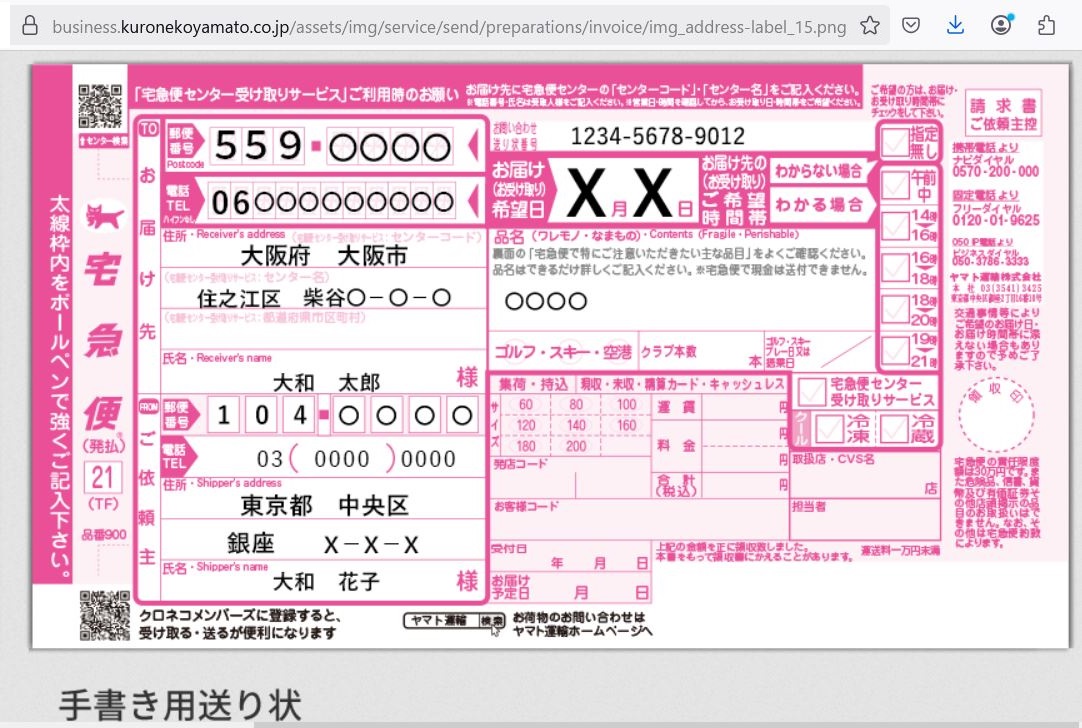This screenshot has width=1082, height=728.
Task: Click the QR code above センター検索
Action: [100, 106]
